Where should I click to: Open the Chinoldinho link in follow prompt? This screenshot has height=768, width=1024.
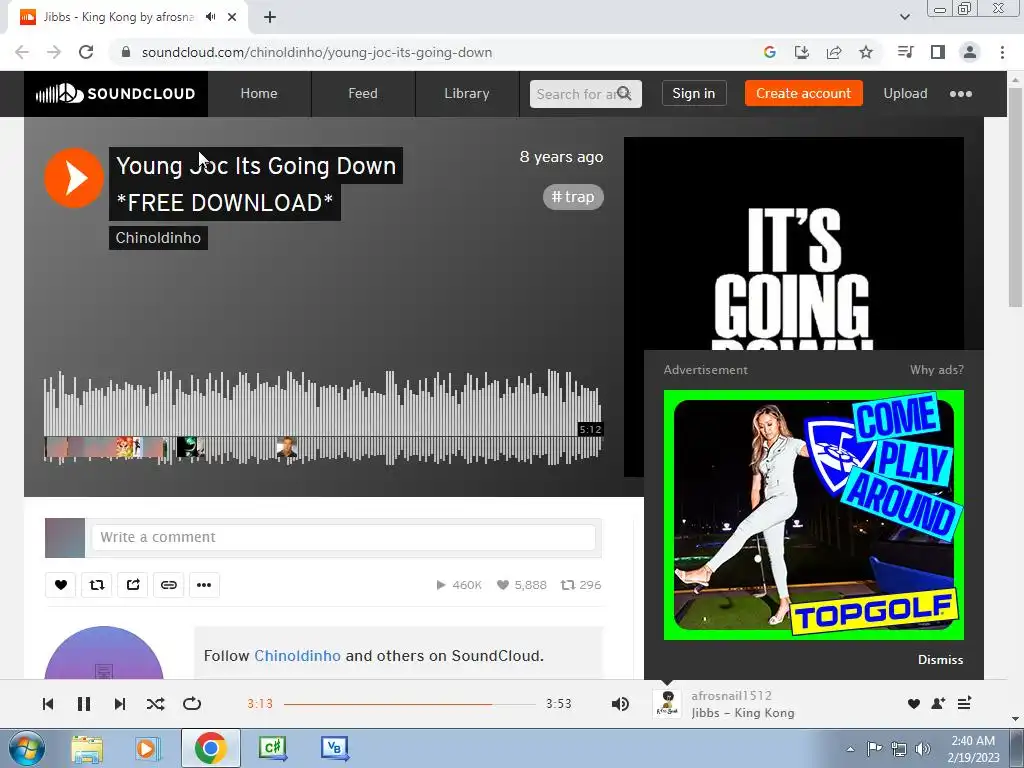[x=297, y=656]
